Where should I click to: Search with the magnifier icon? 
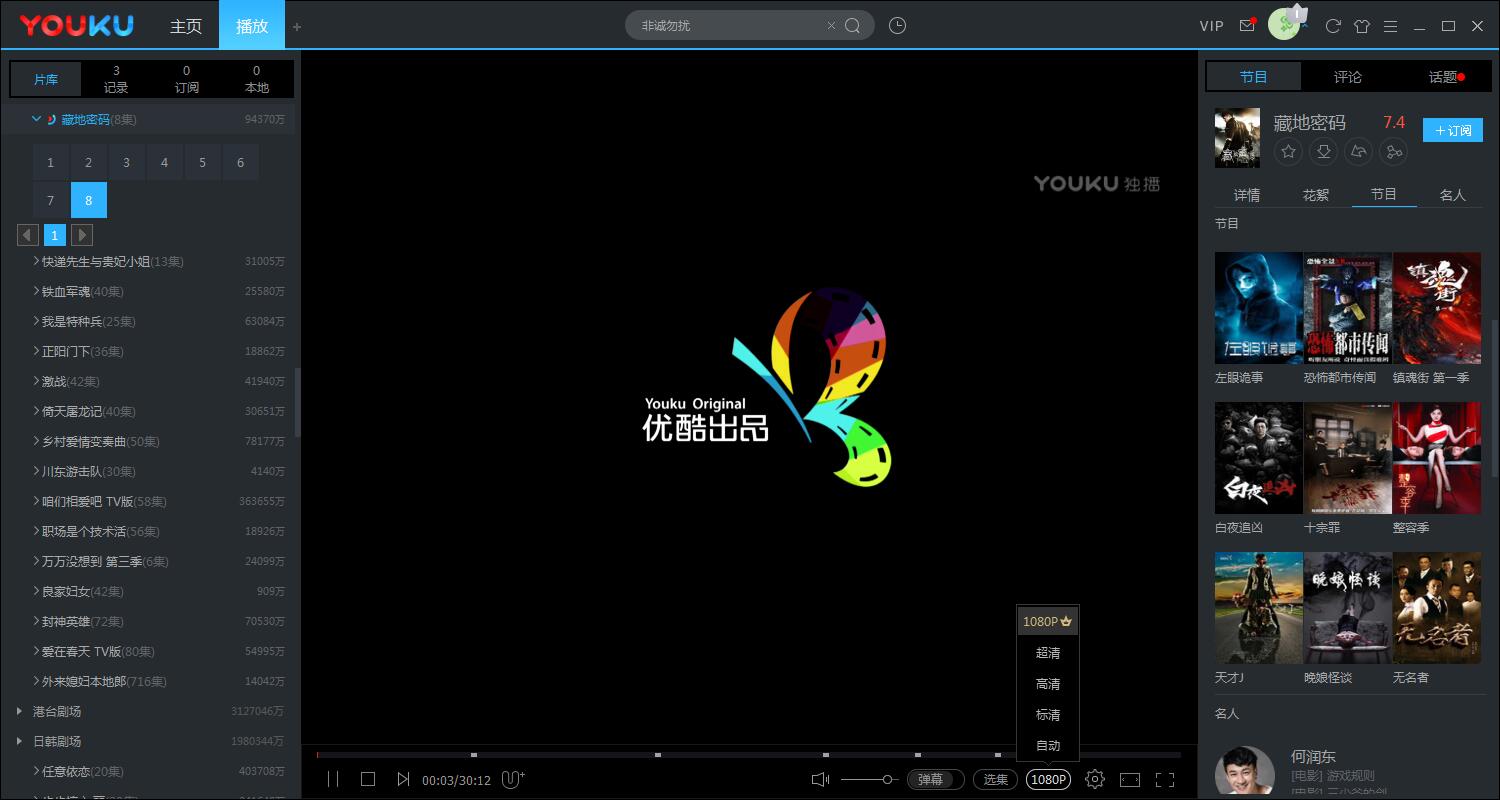coord(852,26)
